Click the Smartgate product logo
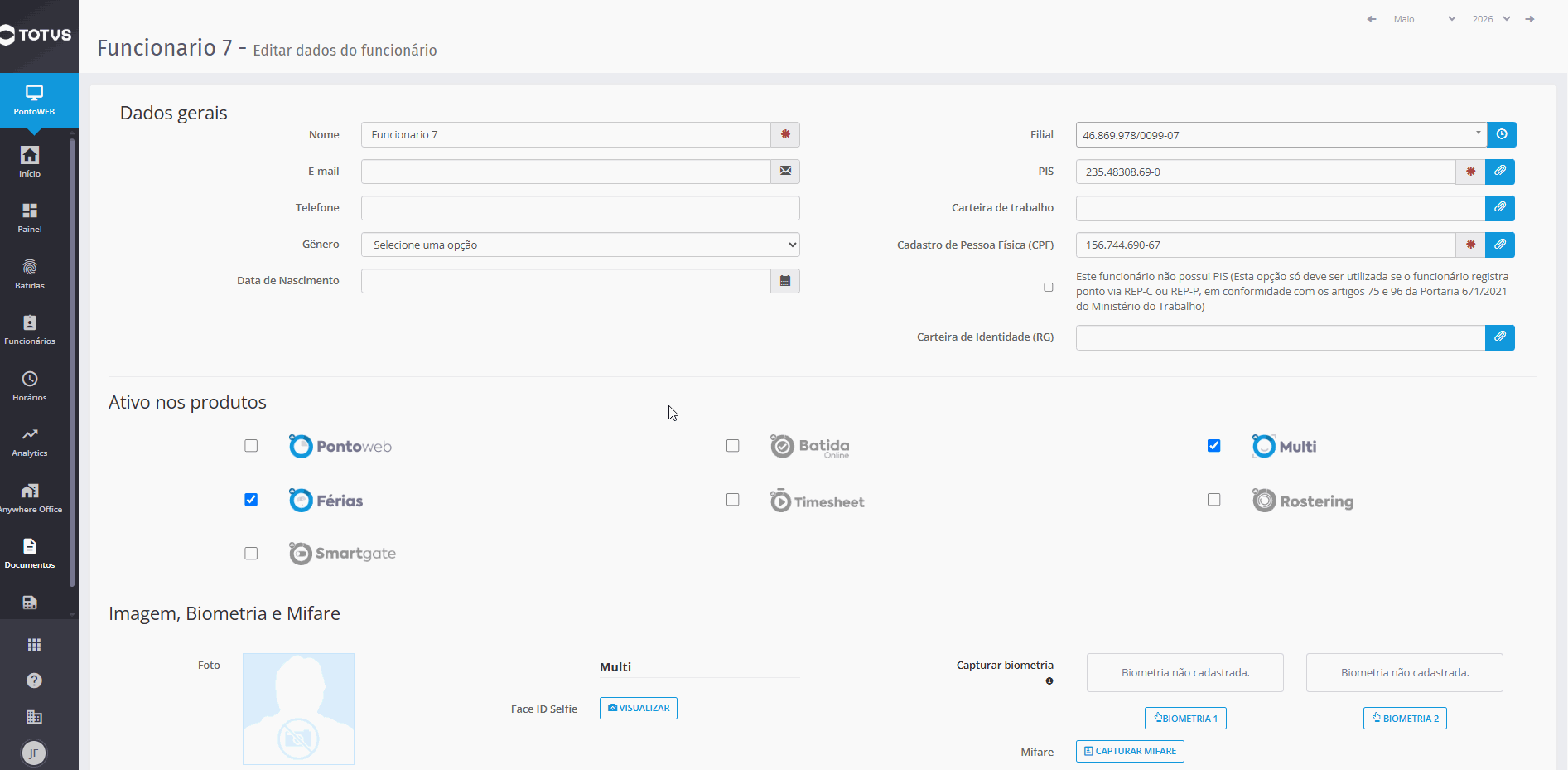This screenshot has width=1568, height=770. (342, 553)
